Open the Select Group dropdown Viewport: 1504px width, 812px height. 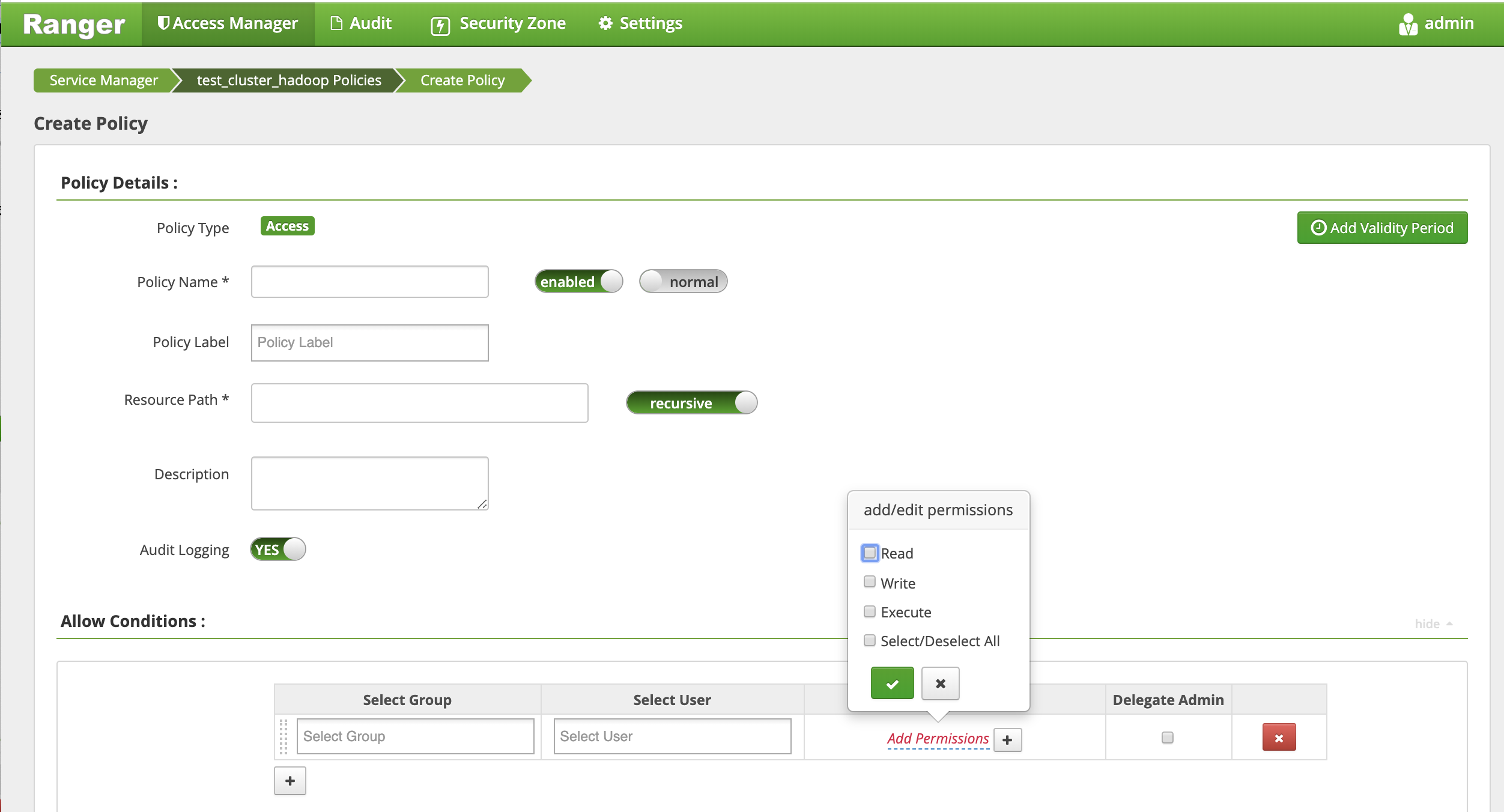415,736
